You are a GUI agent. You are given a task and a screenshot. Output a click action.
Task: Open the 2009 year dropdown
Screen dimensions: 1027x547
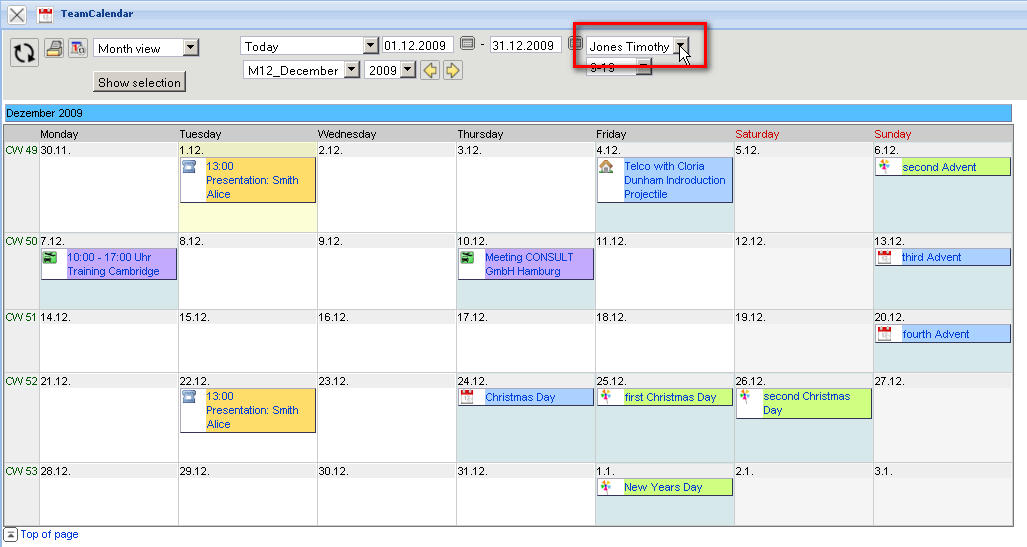click(x=407, y=70)
